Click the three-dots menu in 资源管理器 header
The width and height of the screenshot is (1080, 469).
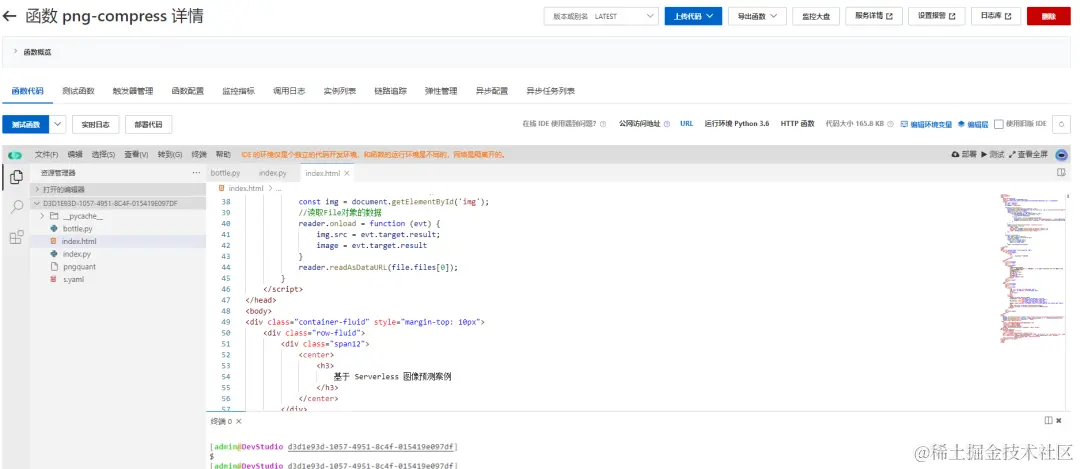tap(196, 173)
